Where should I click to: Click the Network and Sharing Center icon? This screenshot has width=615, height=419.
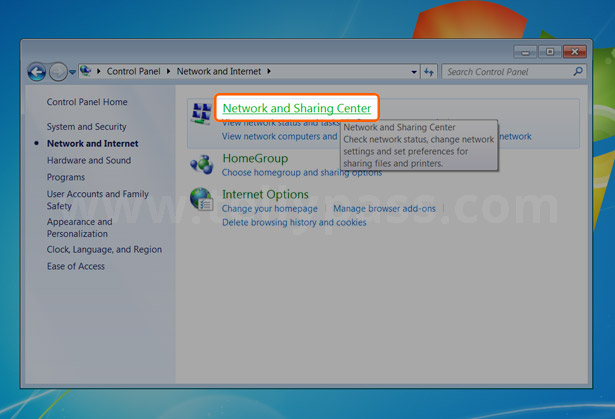click(x=202, y=113)
